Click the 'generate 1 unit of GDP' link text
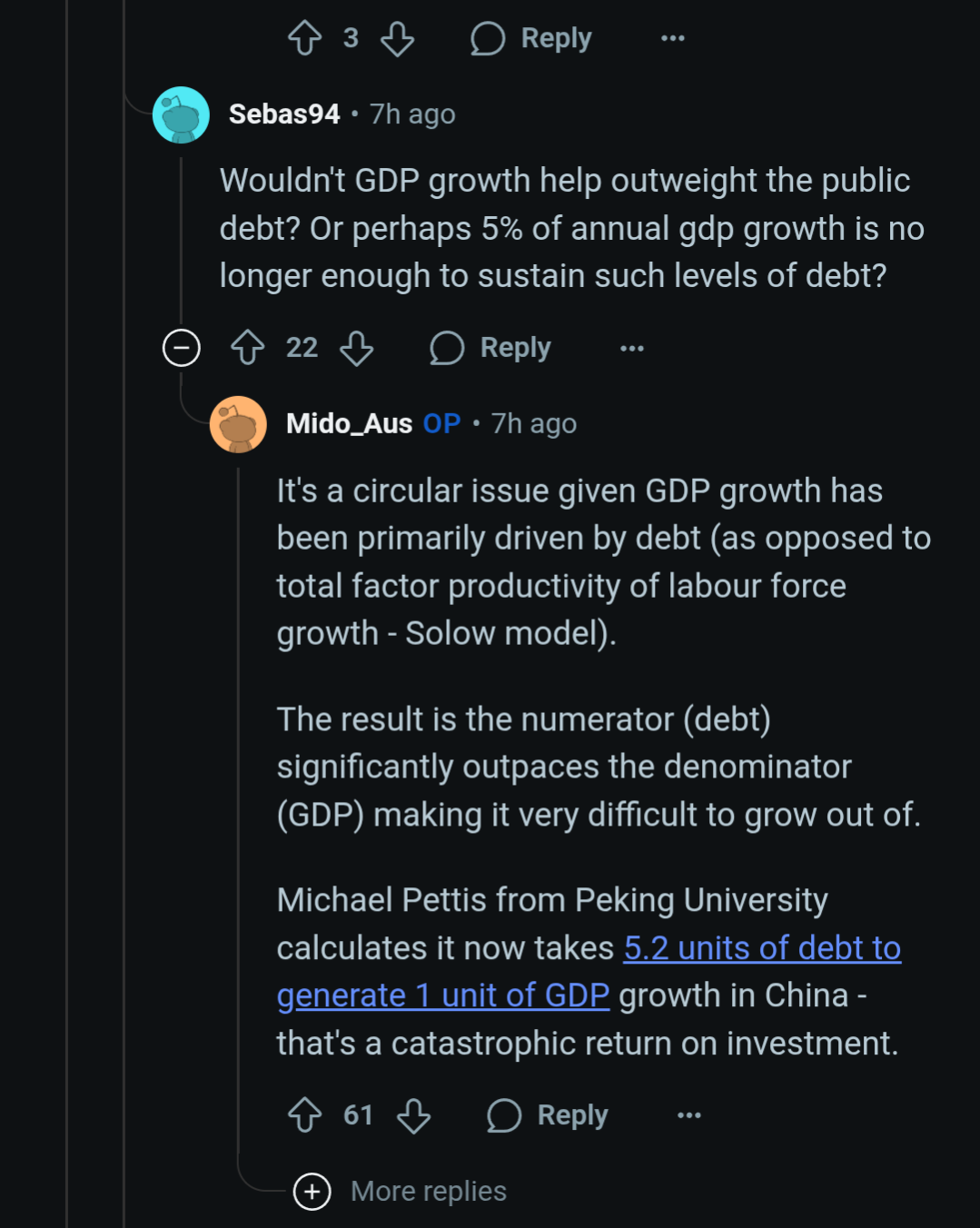The height and width of the screenshot is (1228, 980). [443, 996]
